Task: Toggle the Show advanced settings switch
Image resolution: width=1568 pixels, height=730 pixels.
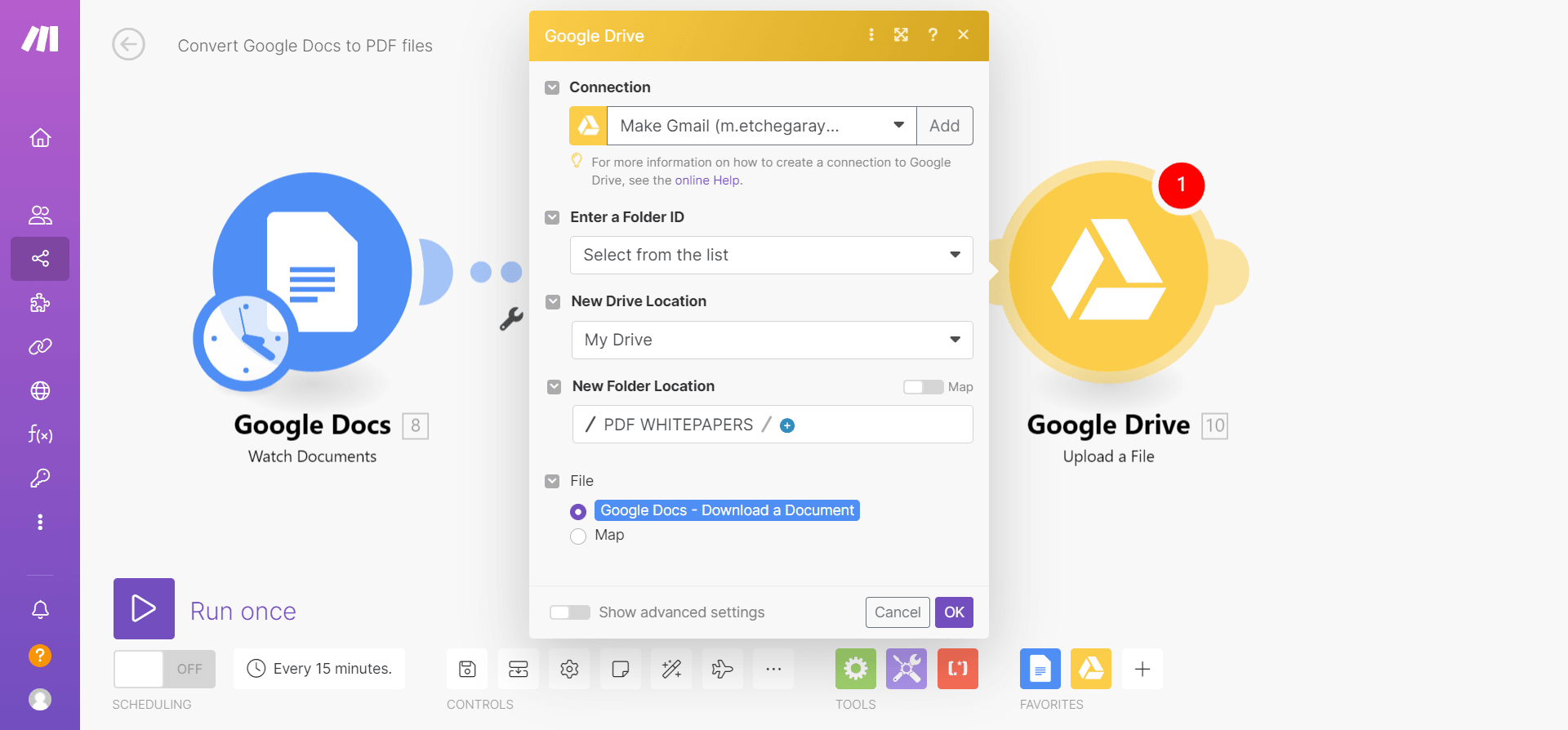Action: (x=570, y=612)
